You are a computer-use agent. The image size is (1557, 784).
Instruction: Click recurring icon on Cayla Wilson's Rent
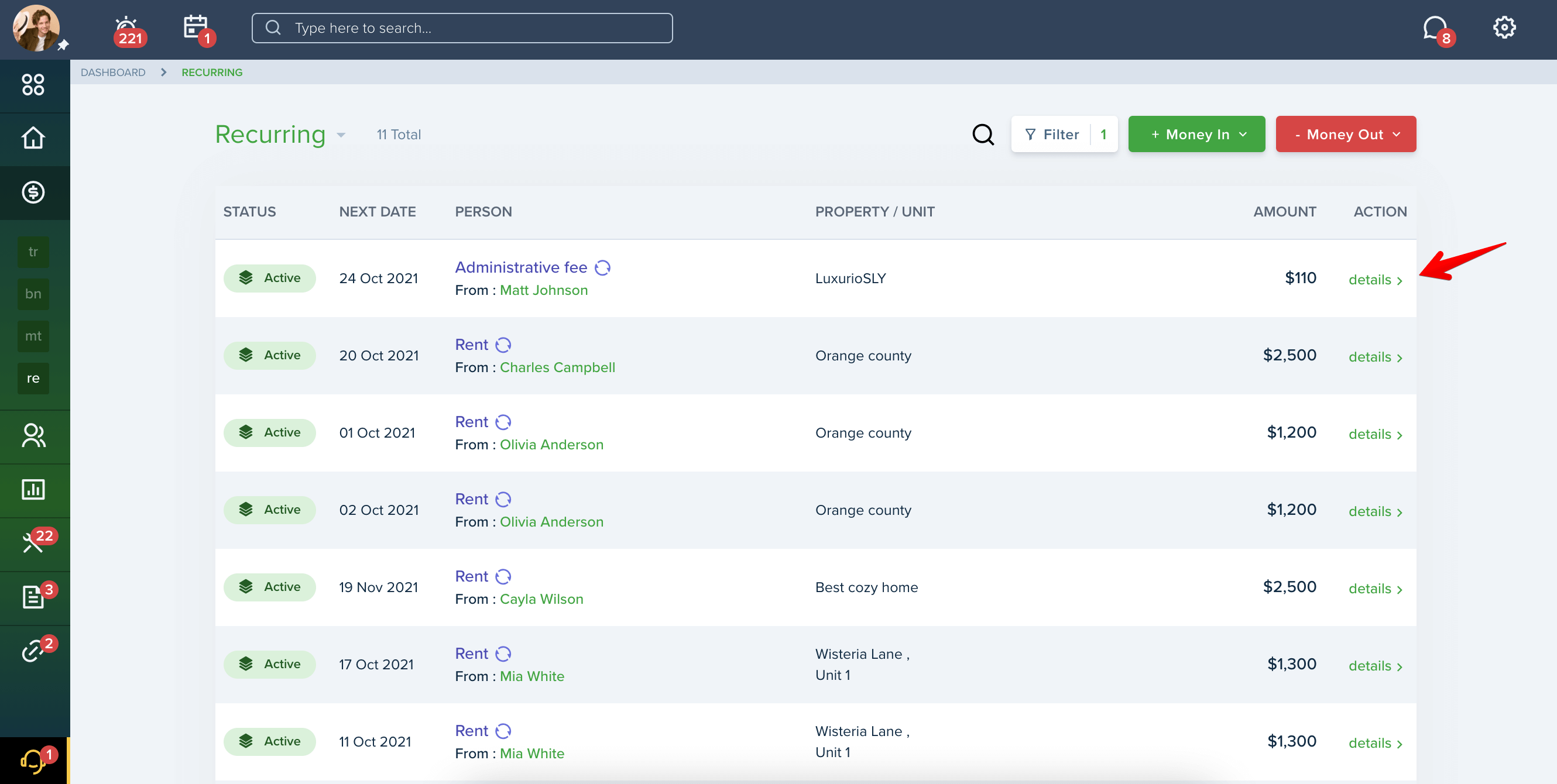[503, 577]
